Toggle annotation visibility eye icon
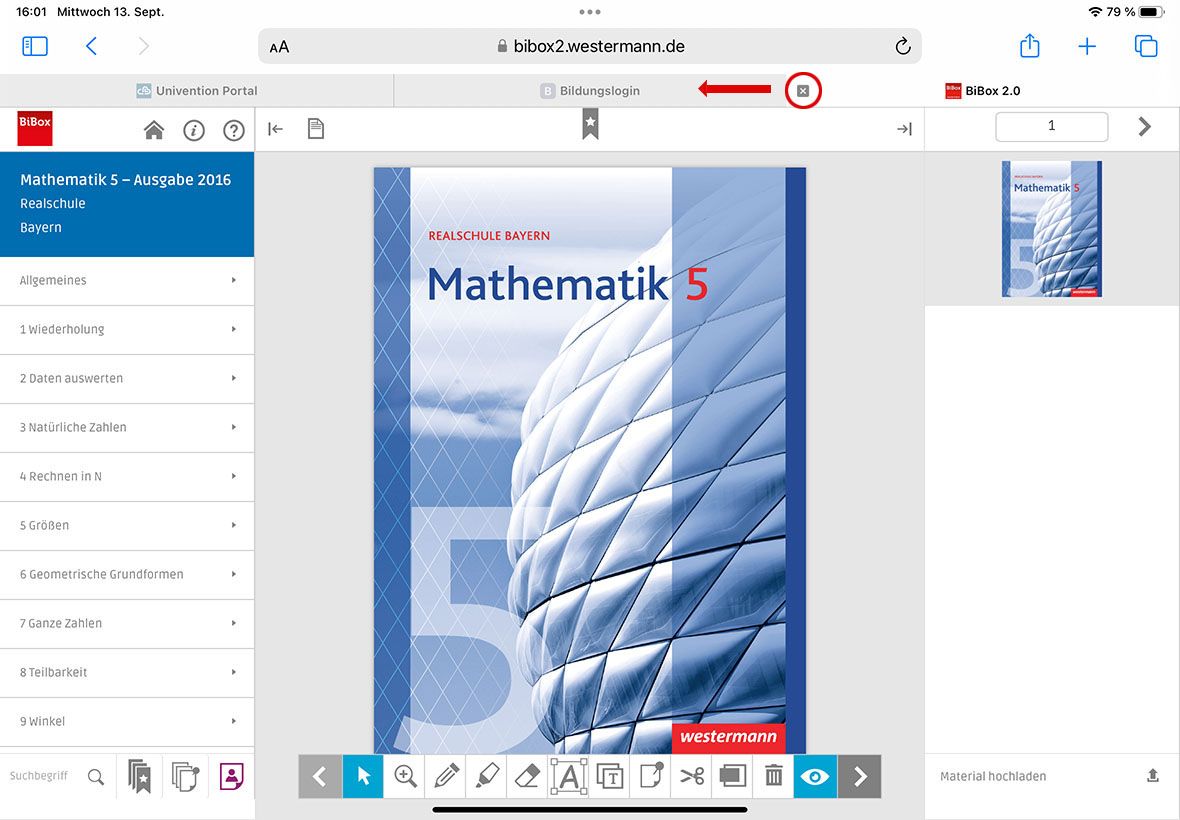 [815, 776]
